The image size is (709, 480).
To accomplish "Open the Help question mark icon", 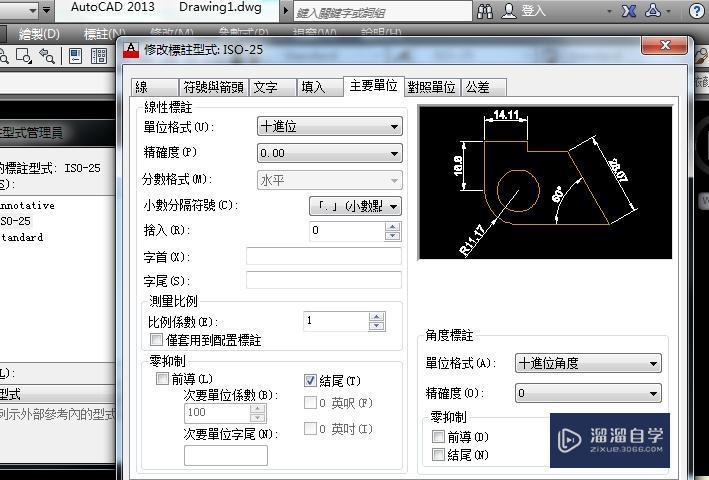I will (x=697, y=10).
